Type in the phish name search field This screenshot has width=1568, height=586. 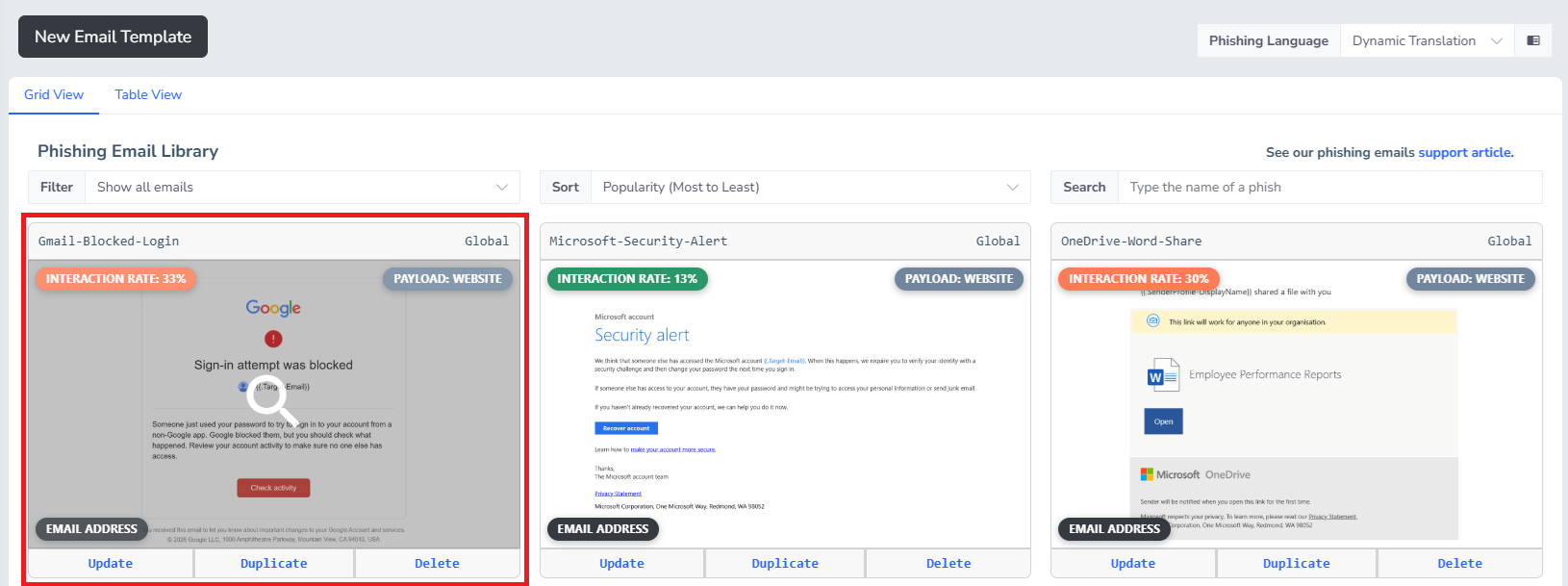click(x=1329, y=187)
